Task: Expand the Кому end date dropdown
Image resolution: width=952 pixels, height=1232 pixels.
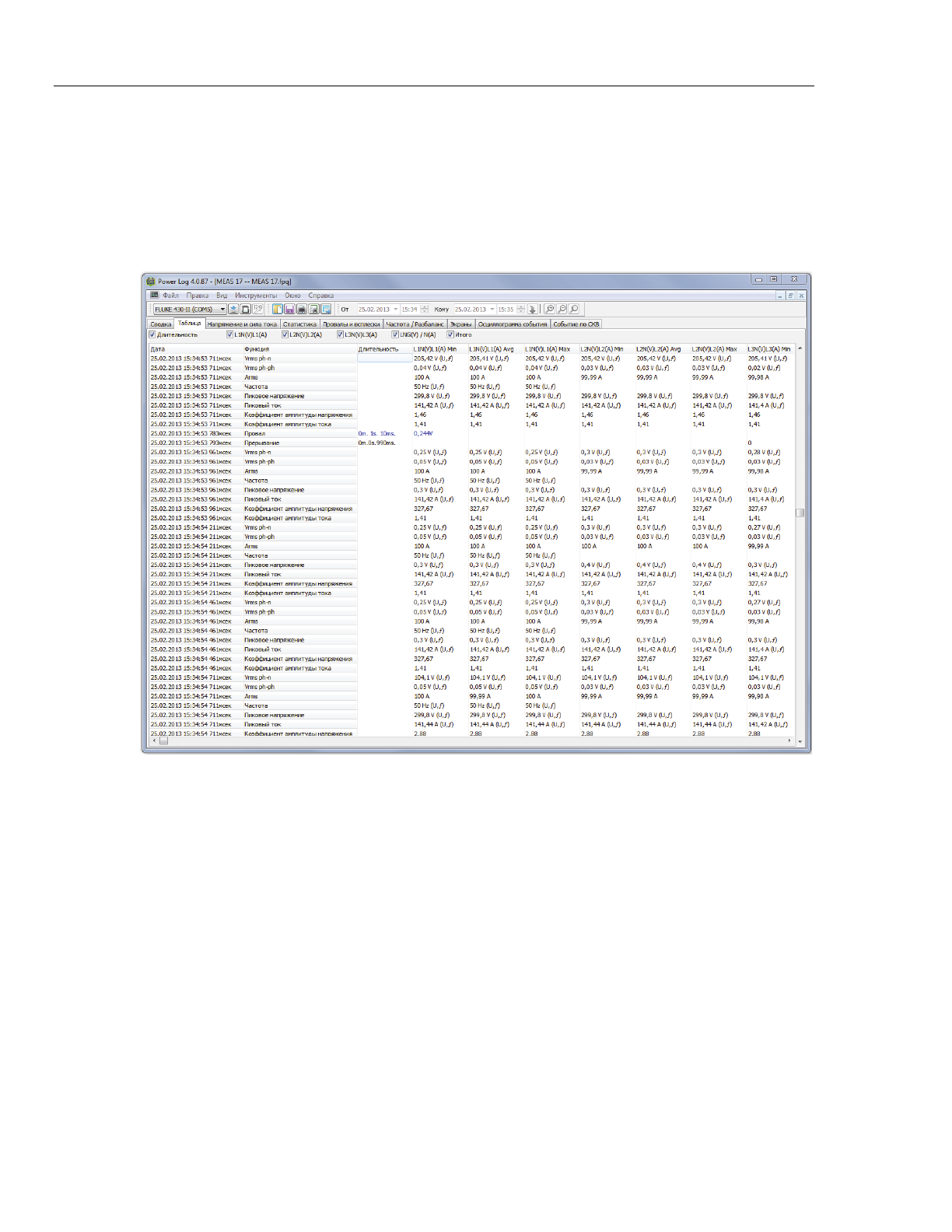Action: pyautogui.click(x=492, y=310)
